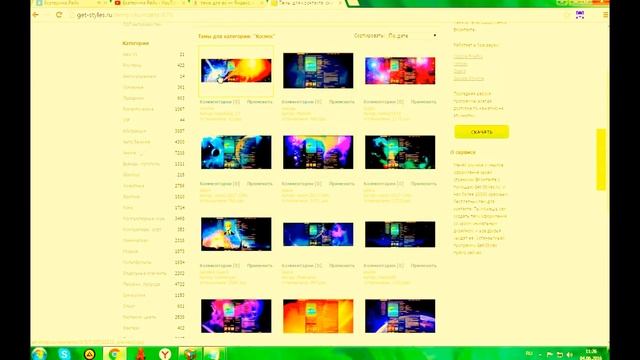This screenshot has height=360, width=640.
Task: Open the Action Center flag icon in tray
Action: click(x=549, y=354)
